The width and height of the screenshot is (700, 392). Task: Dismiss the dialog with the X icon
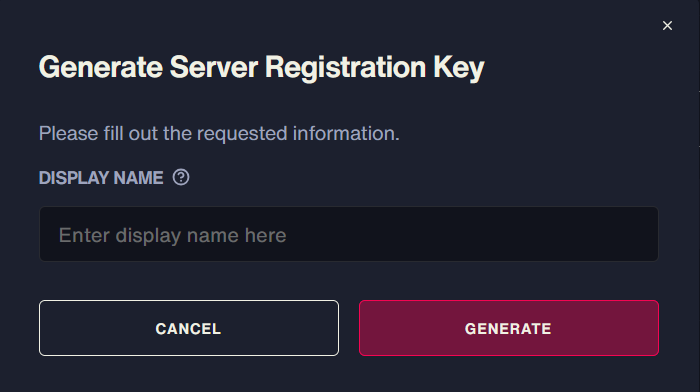(x=667, y=25)
